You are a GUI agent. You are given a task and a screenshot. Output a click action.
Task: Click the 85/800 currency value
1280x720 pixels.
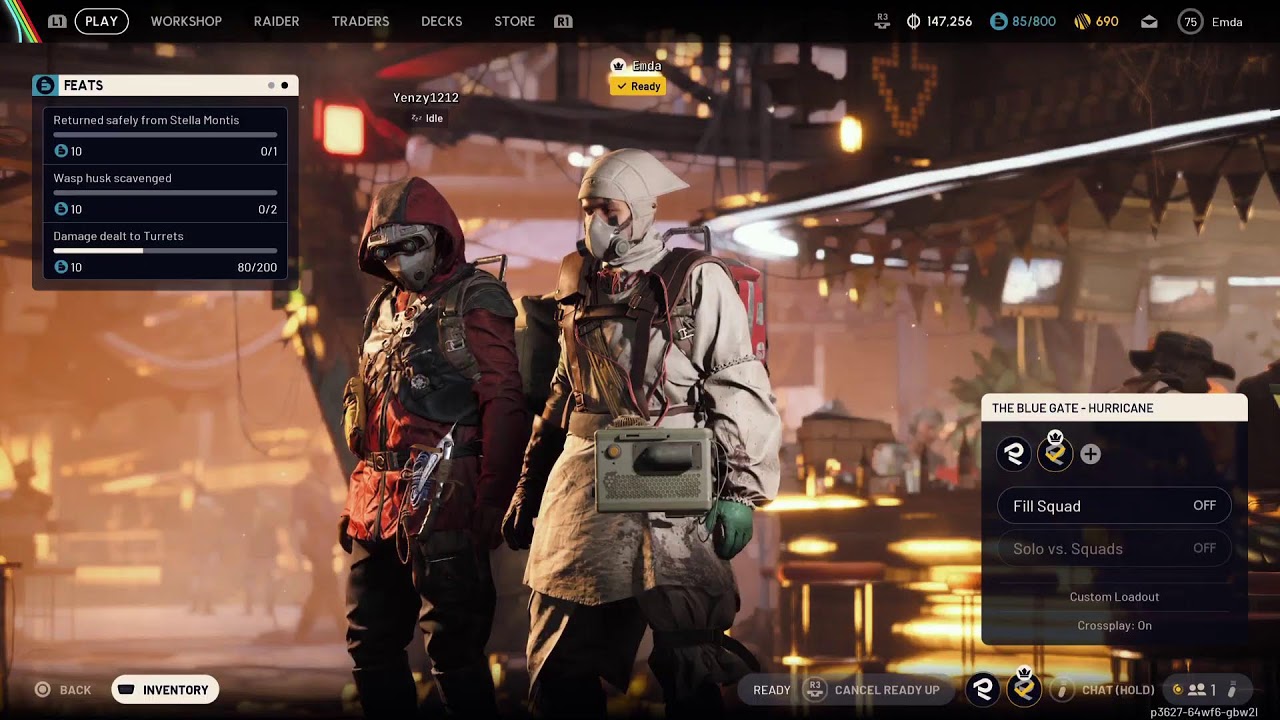click(x=1034, y=21)
